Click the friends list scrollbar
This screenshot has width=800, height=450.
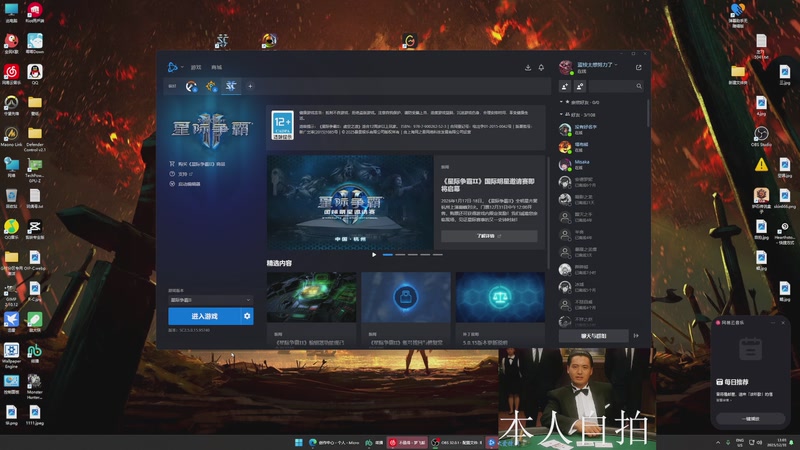click(x=648, y=113)
